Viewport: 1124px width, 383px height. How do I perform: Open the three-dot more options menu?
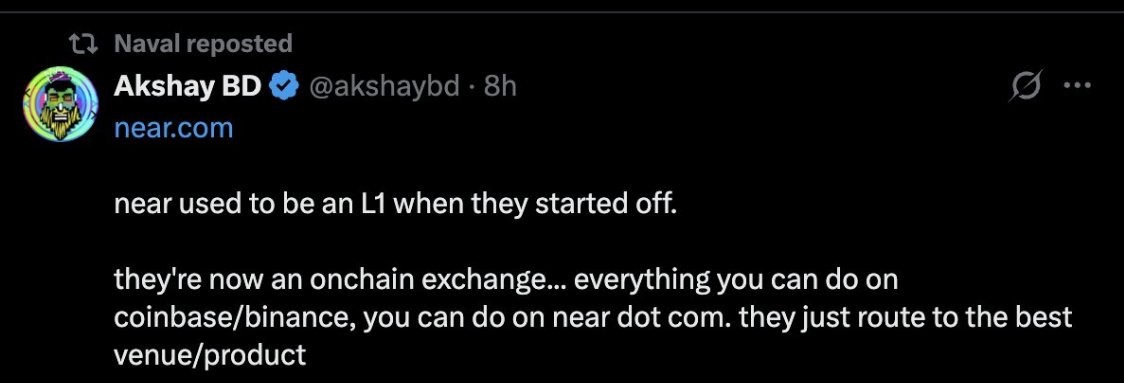pyautogui.click(x=1077, y=86)
